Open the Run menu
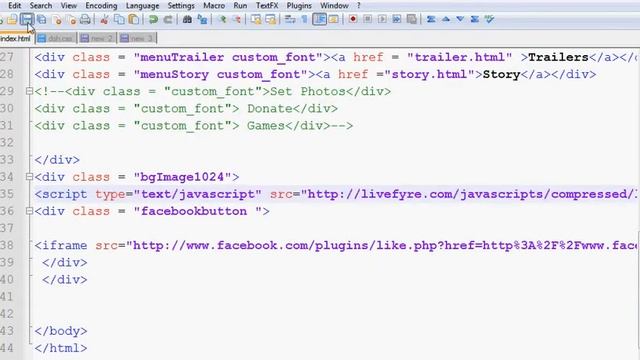 pos(240,6)
